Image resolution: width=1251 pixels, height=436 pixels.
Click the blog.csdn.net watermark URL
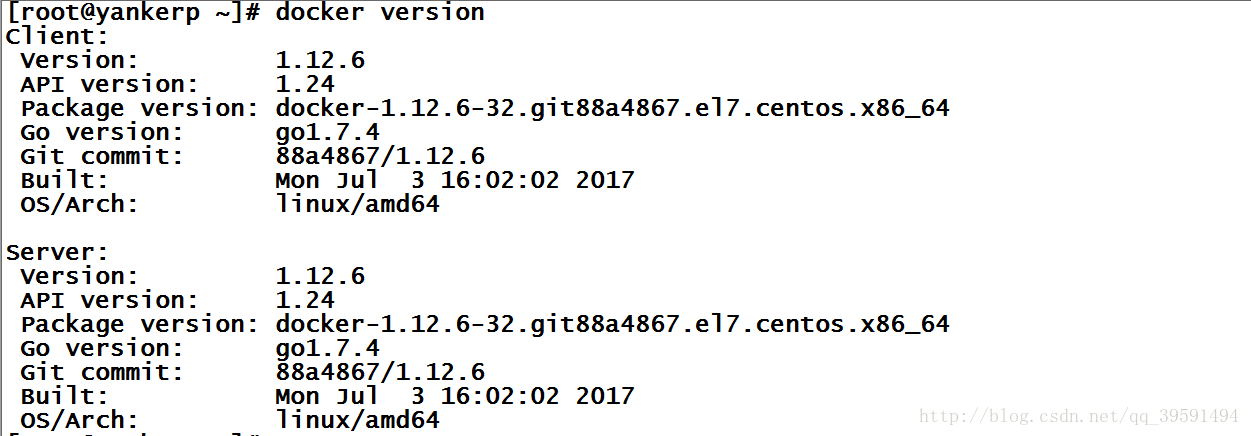point(1078,416)
